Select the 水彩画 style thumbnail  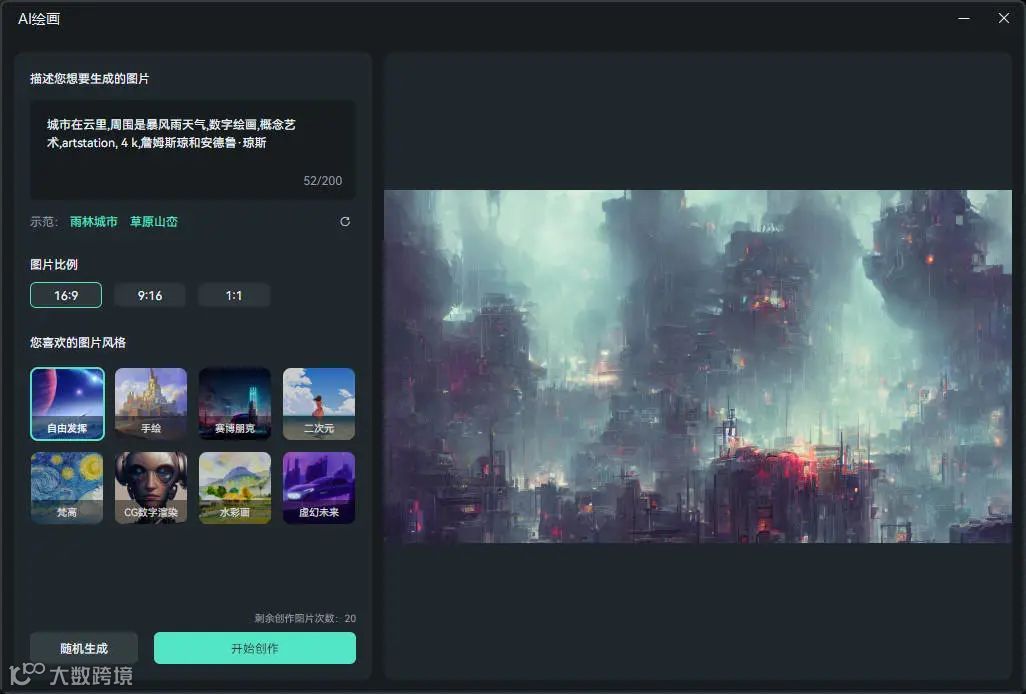click(235, 488)
